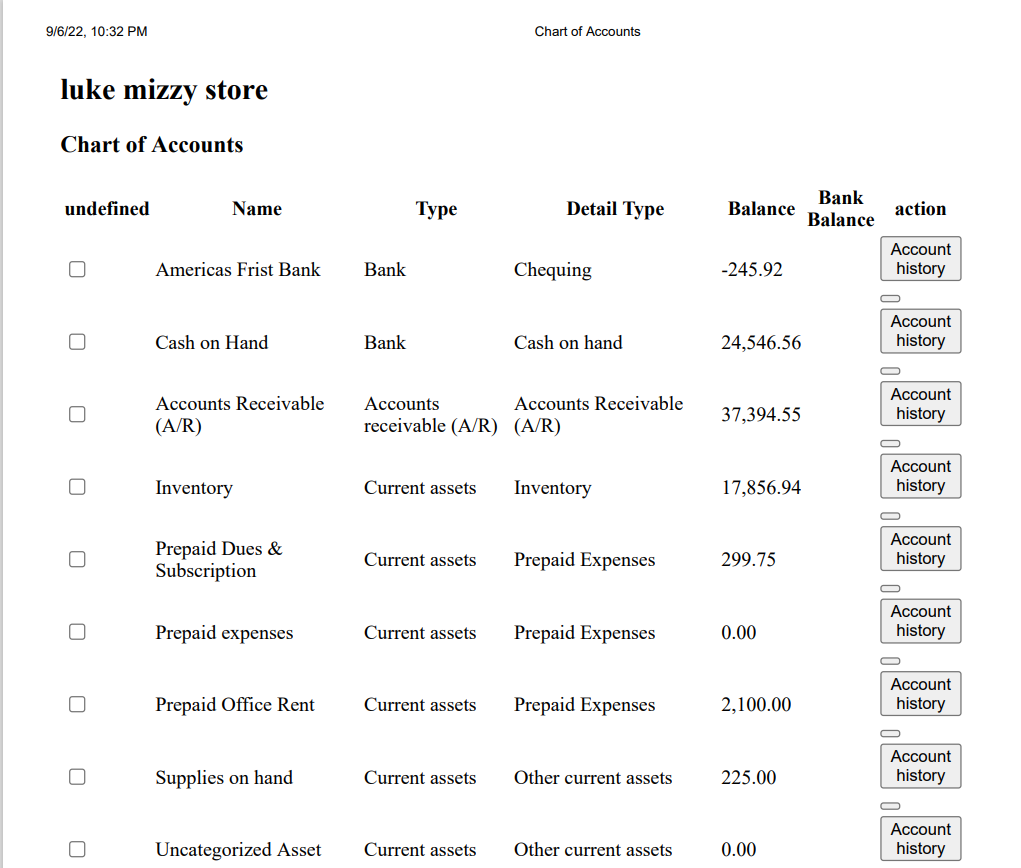The image size is (1021, 868).
Task: Open Account history for Accounts Receivable
Action: point(920,404)
